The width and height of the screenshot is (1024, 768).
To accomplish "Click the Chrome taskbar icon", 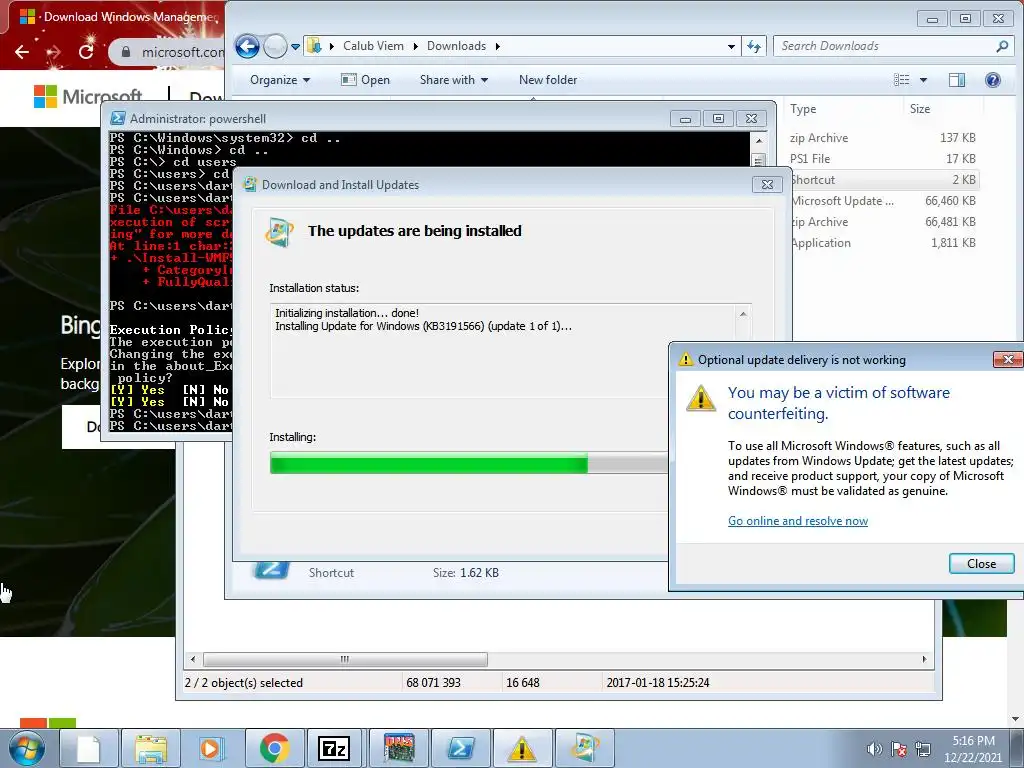I will [274, 748].
